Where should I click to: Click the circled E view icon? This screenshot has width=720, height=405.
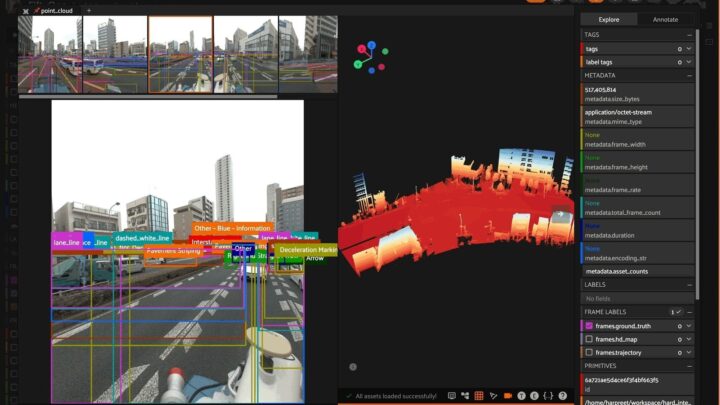(x=534, y=396)
